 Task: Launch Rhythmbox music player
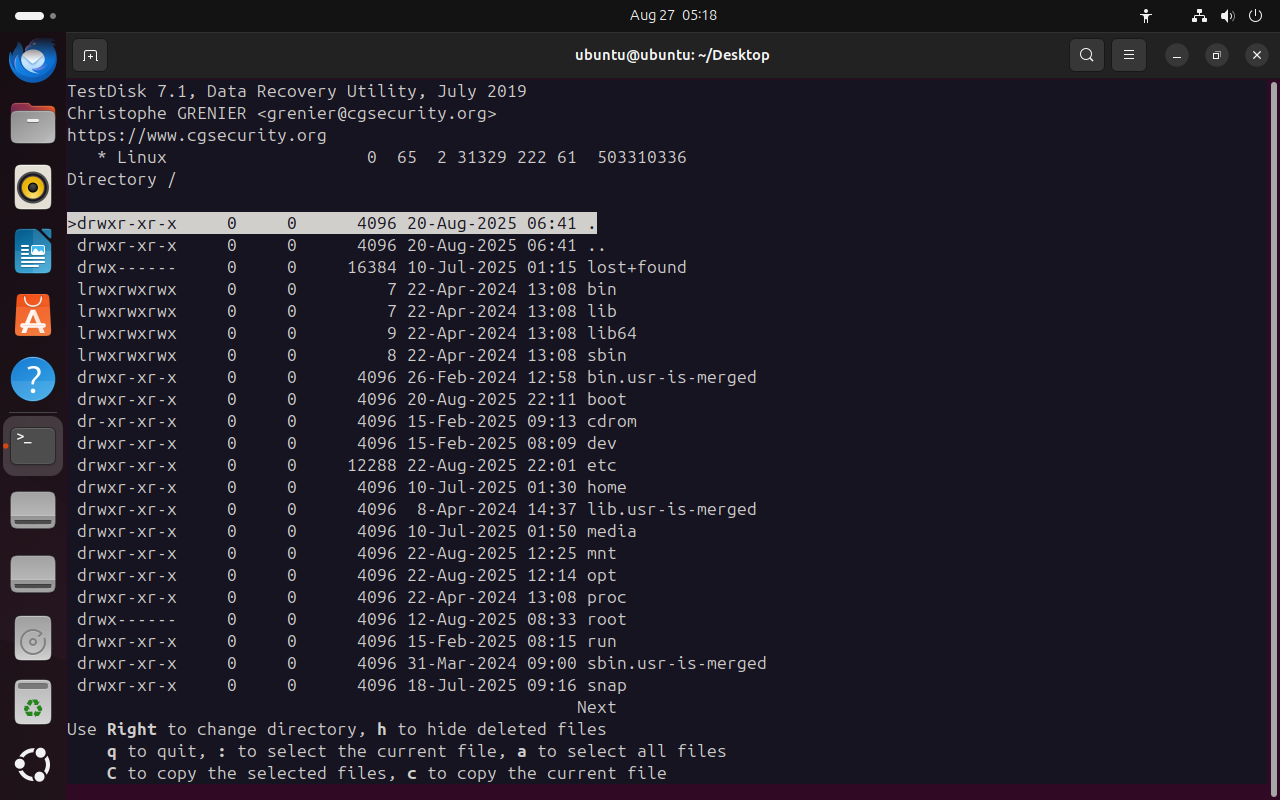click(x=33, y=187)
